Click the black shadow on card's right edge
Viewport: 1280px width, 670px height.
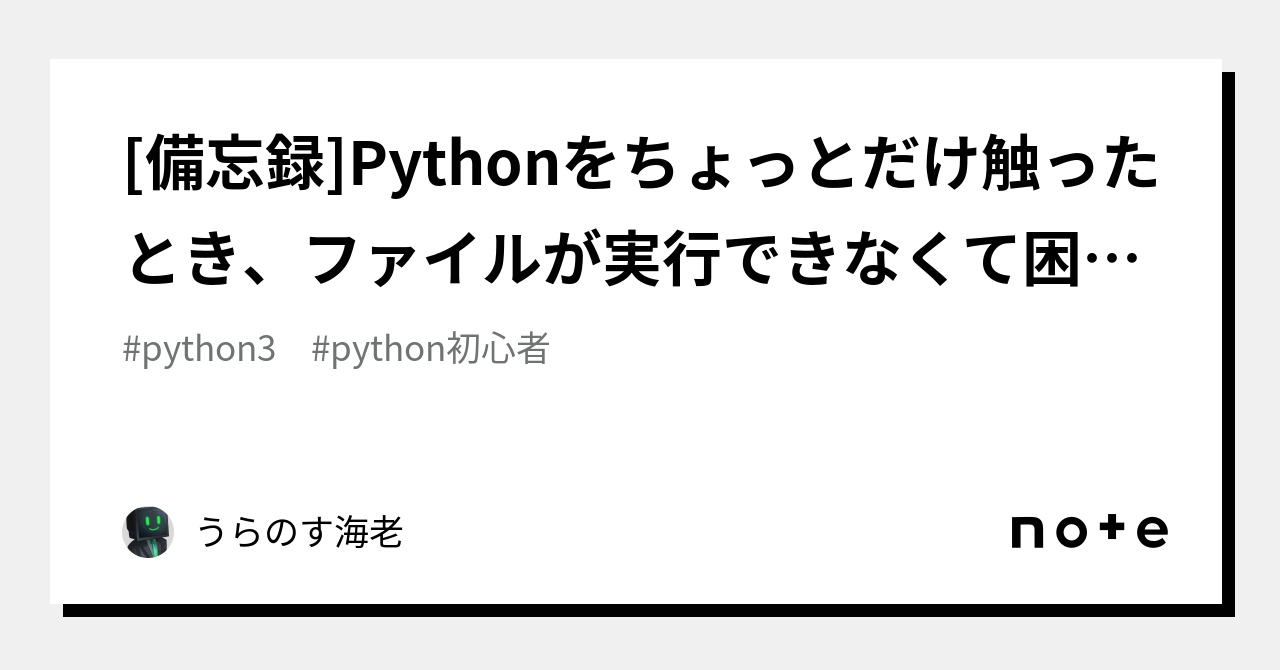(1228, 340)
